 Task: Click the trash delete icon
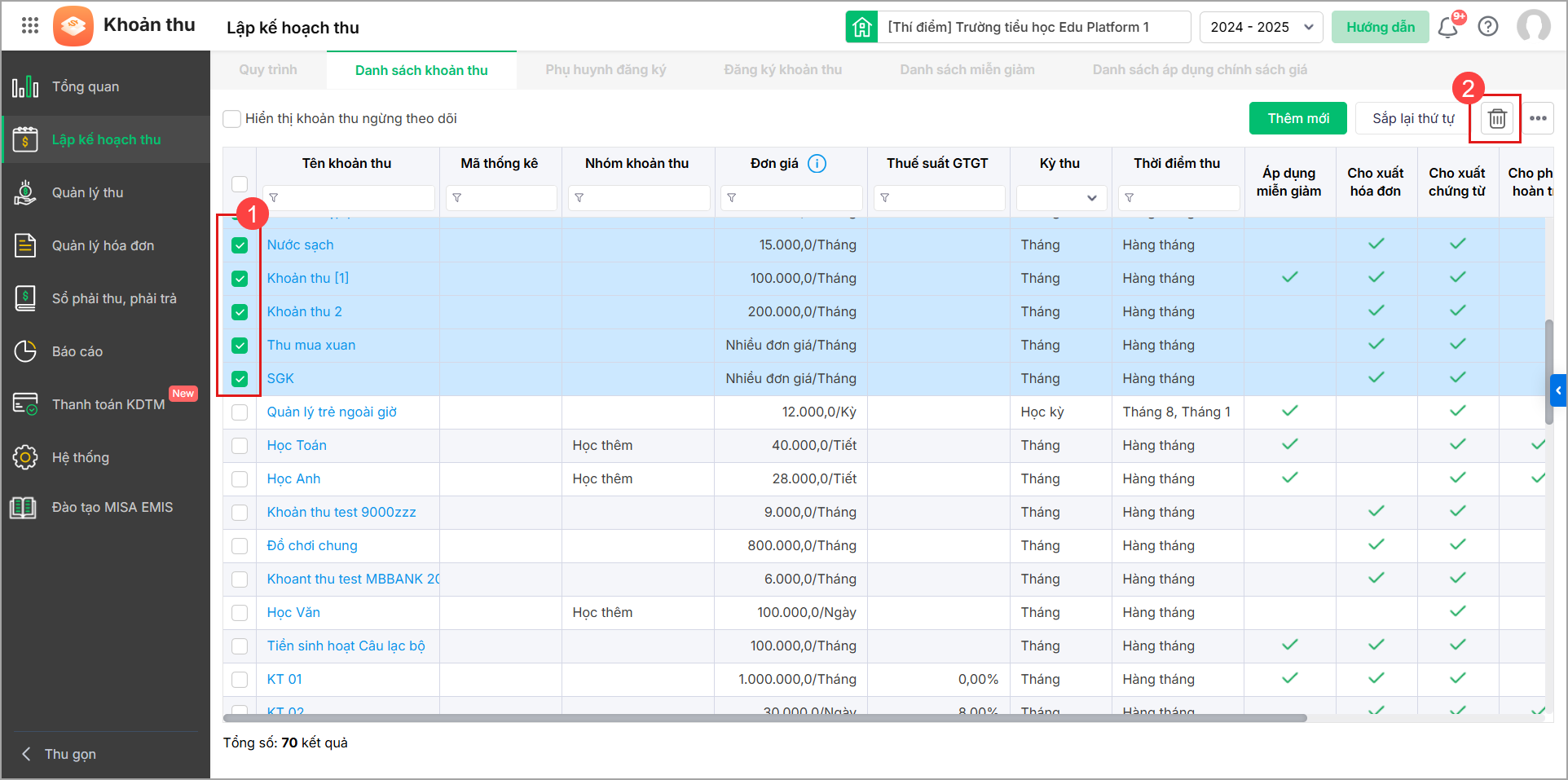(x=1496, y=119)
